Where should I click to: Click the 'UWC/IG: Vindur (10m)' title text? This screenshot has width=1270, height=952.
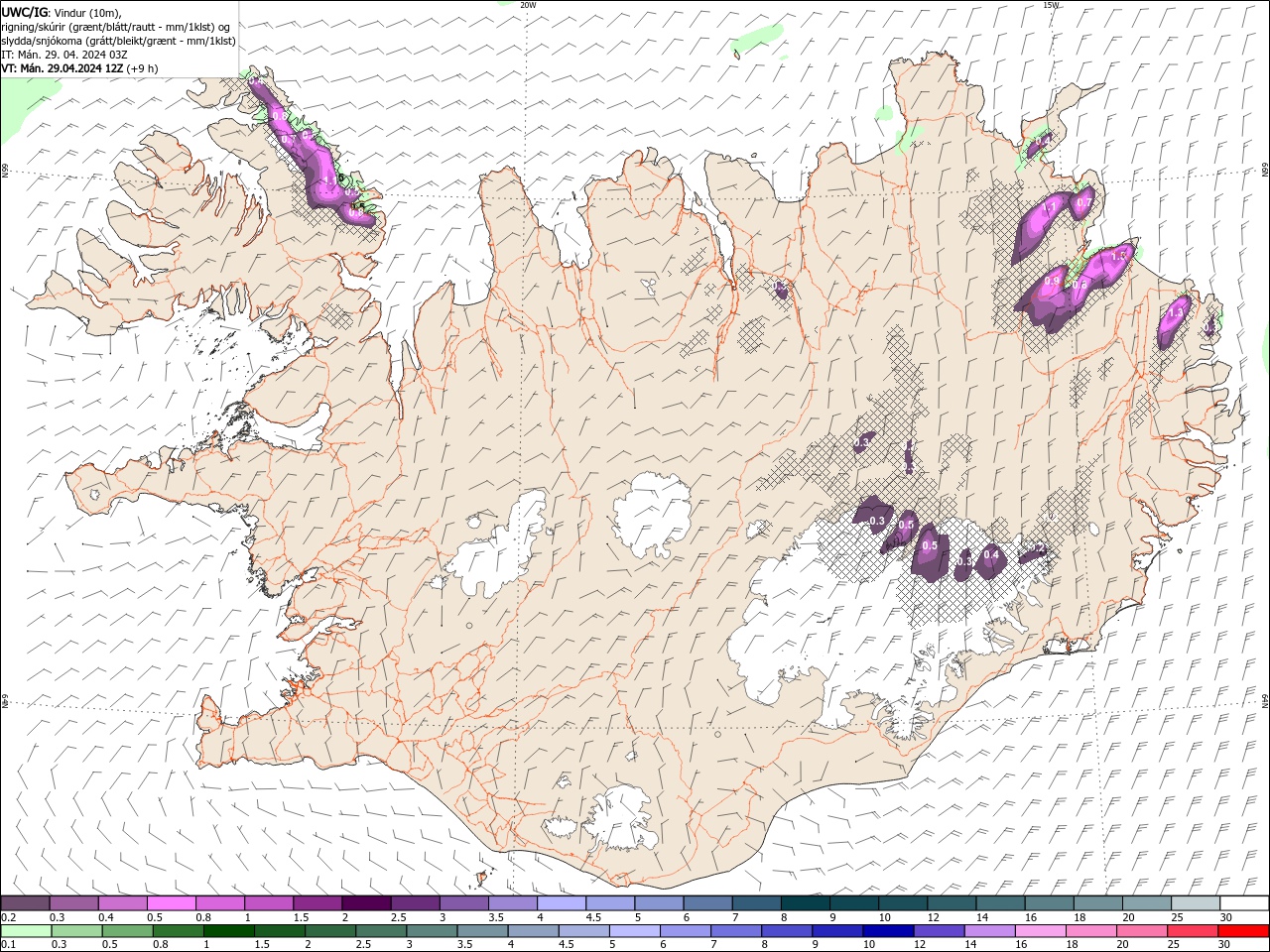point(62,12)
